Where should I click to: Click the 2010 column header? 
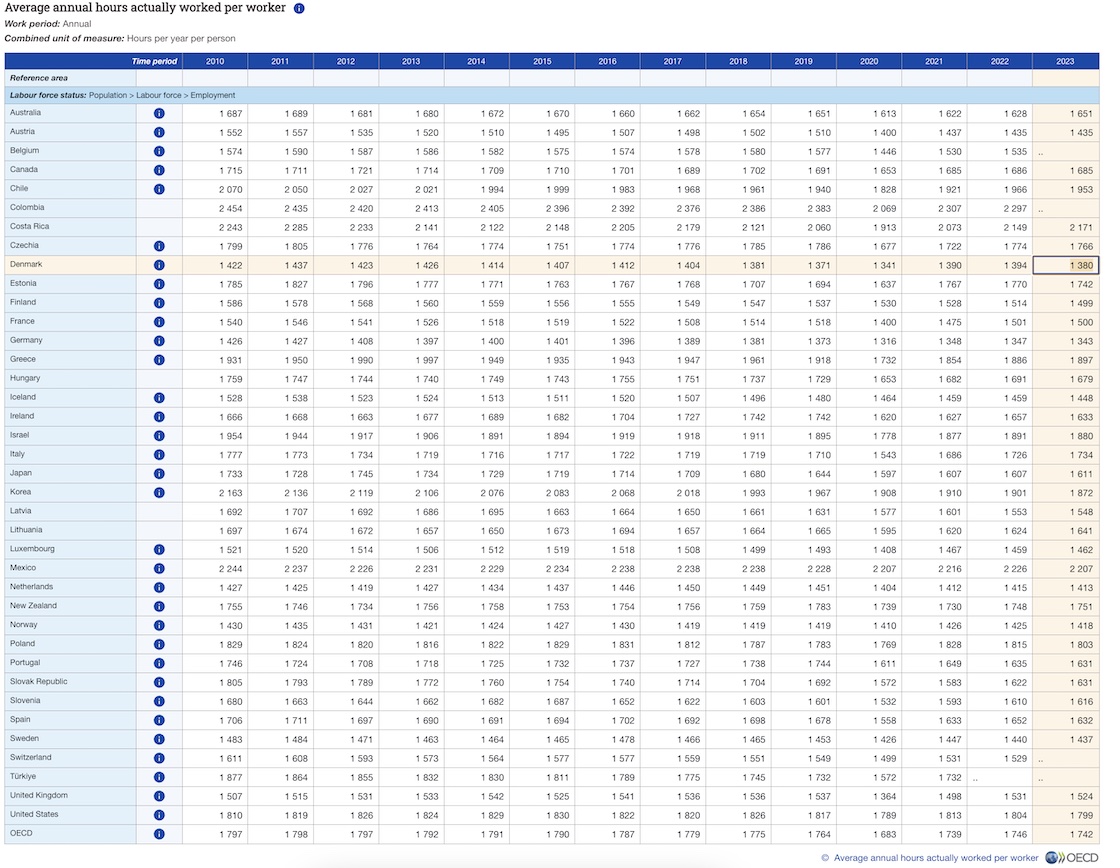(x=215, y=61)
